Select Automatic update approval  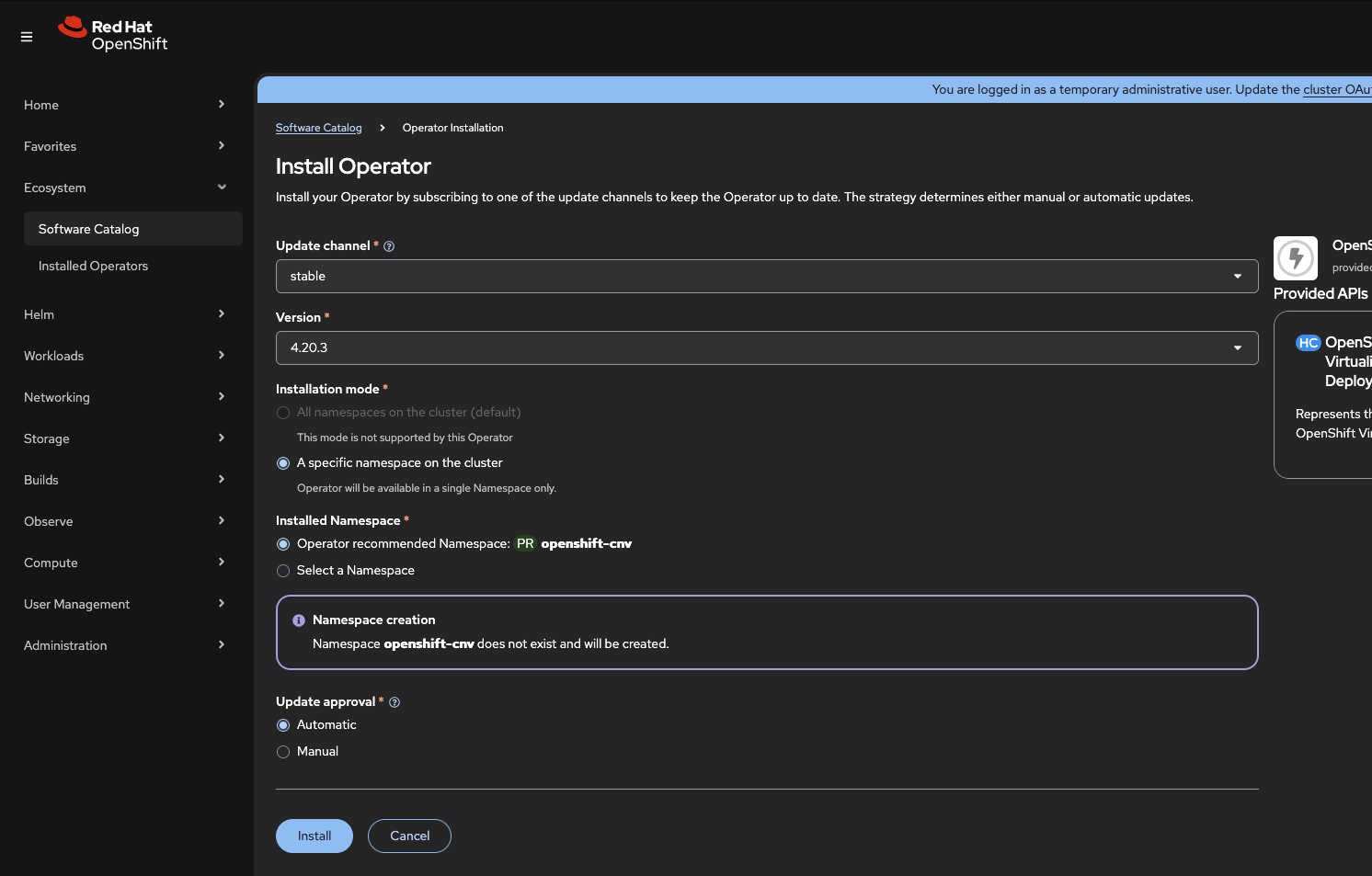[x=283, y=725]
